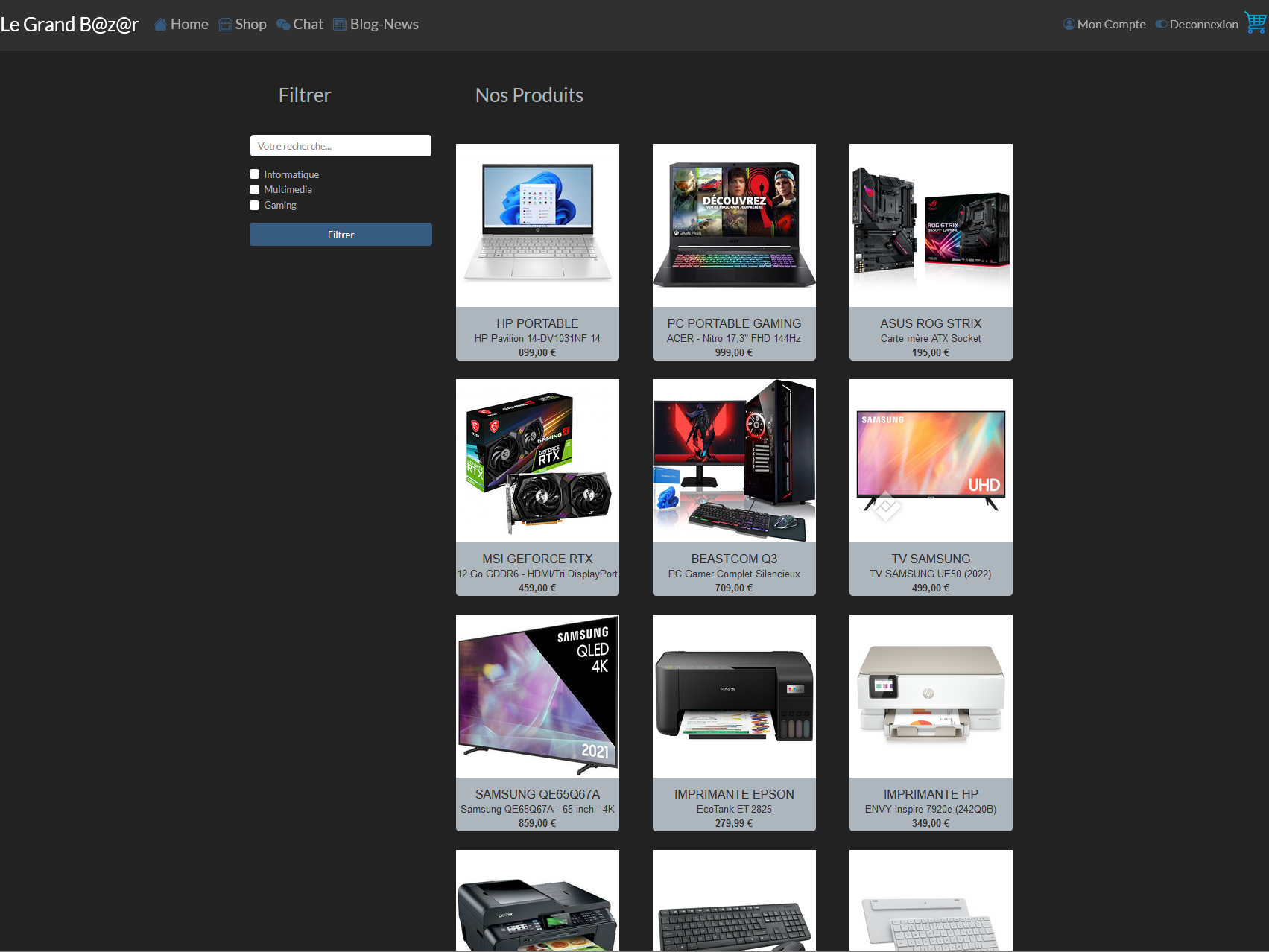The image size is (1269, 952).
Task: Click the 709,00 € price
Action: pos(734,588)
